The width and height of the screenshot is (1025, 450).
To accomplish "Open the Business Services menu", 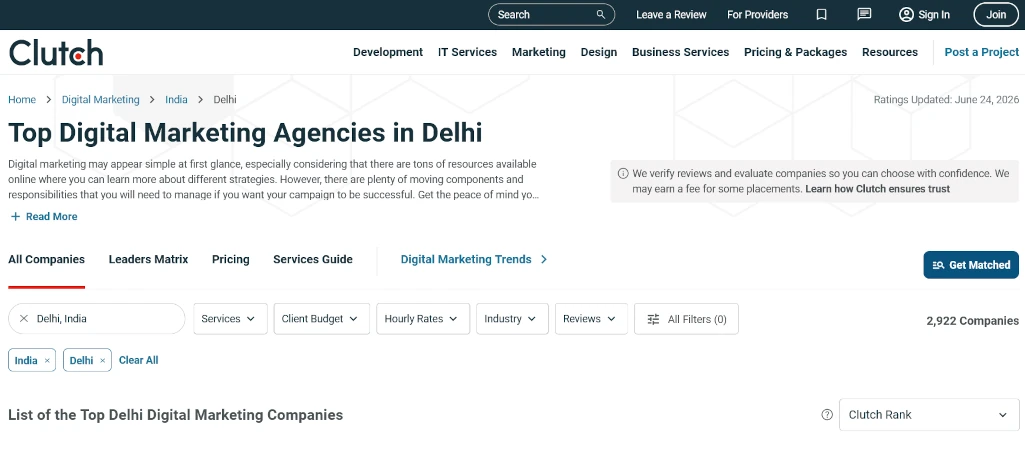I will 681,52.
